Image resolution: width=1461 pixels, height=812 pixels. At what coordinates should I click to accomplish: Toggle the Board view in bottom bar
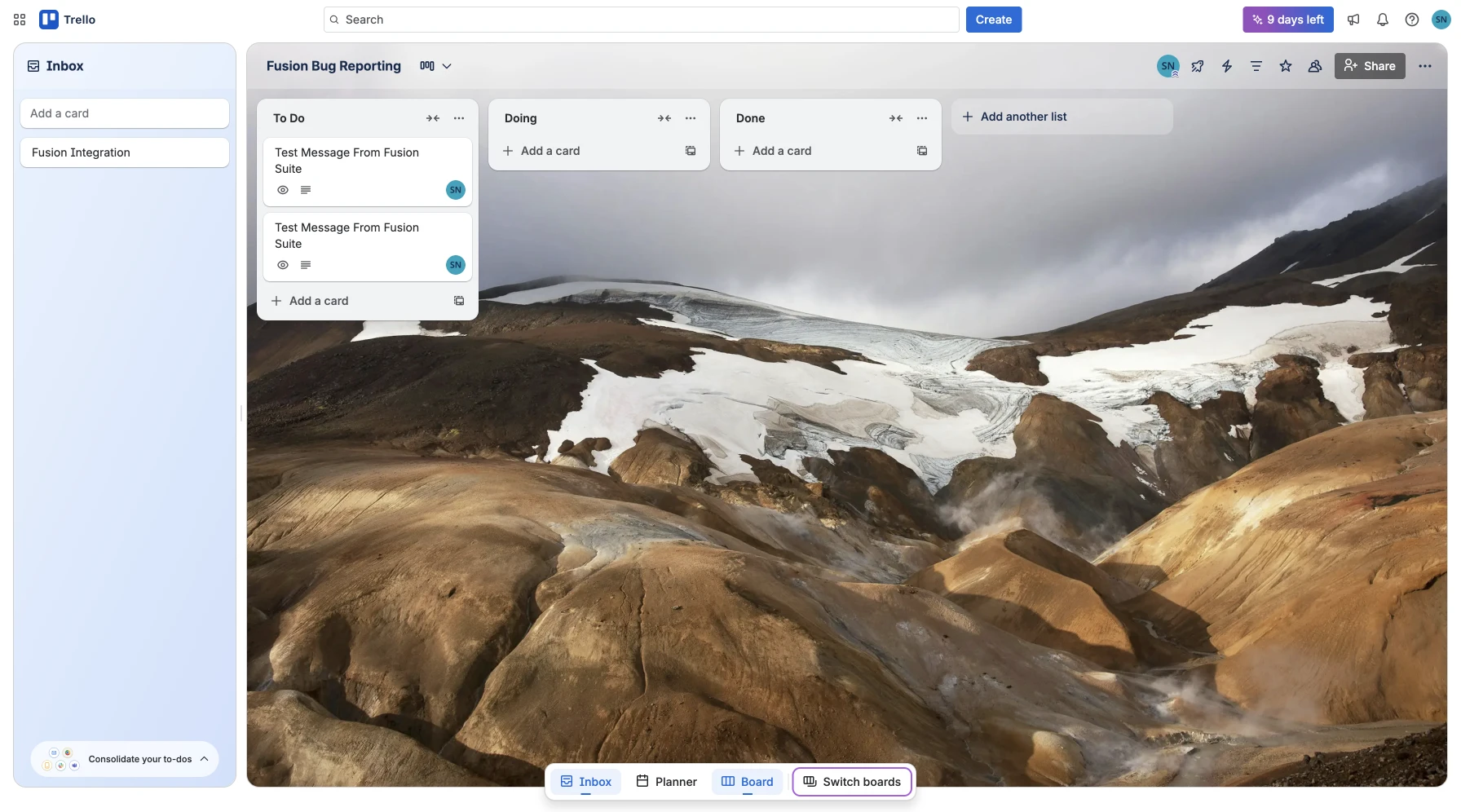pyautogui.click(x=747, y=782)
